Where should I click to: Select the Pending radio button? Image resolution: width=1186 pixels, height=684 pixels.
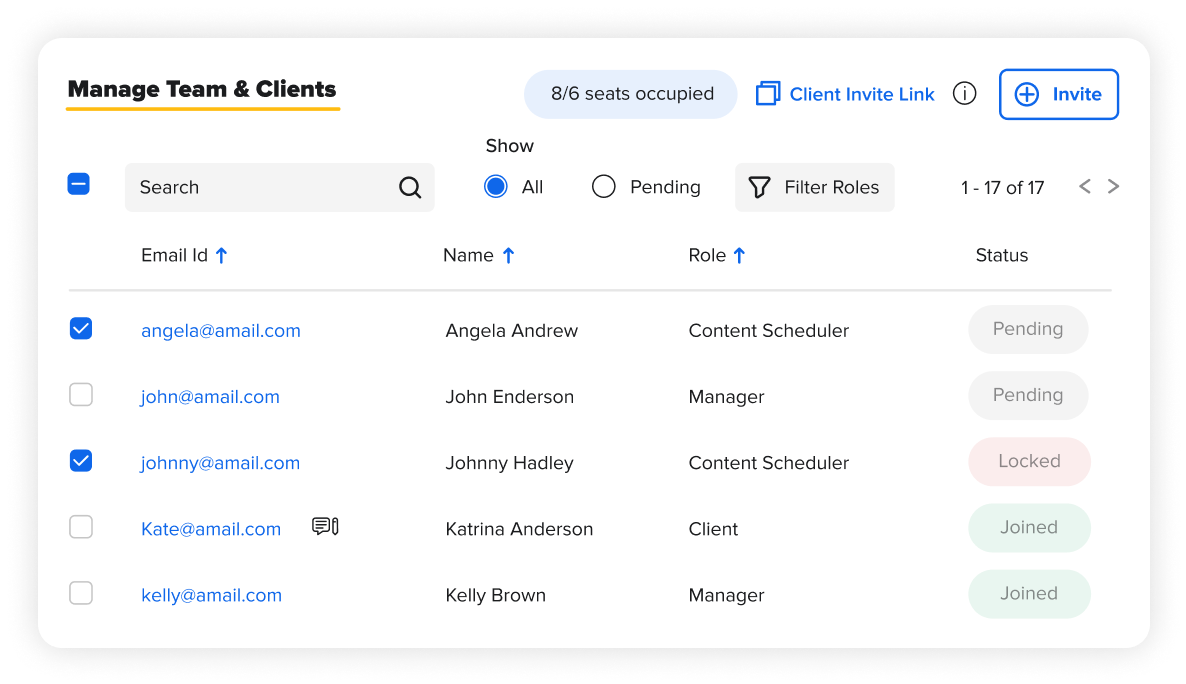[604, 186]
